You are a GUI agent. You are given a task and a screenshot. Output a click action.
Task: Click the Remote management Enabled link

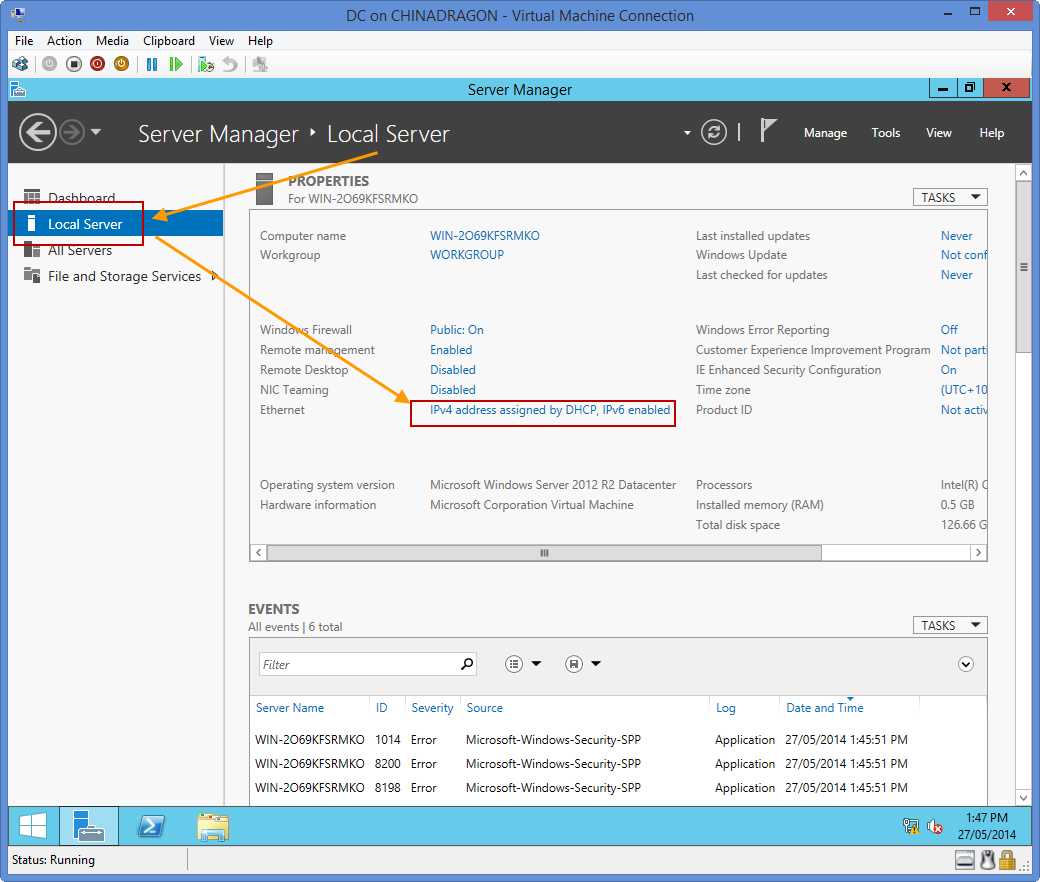[x=451, y=349]
